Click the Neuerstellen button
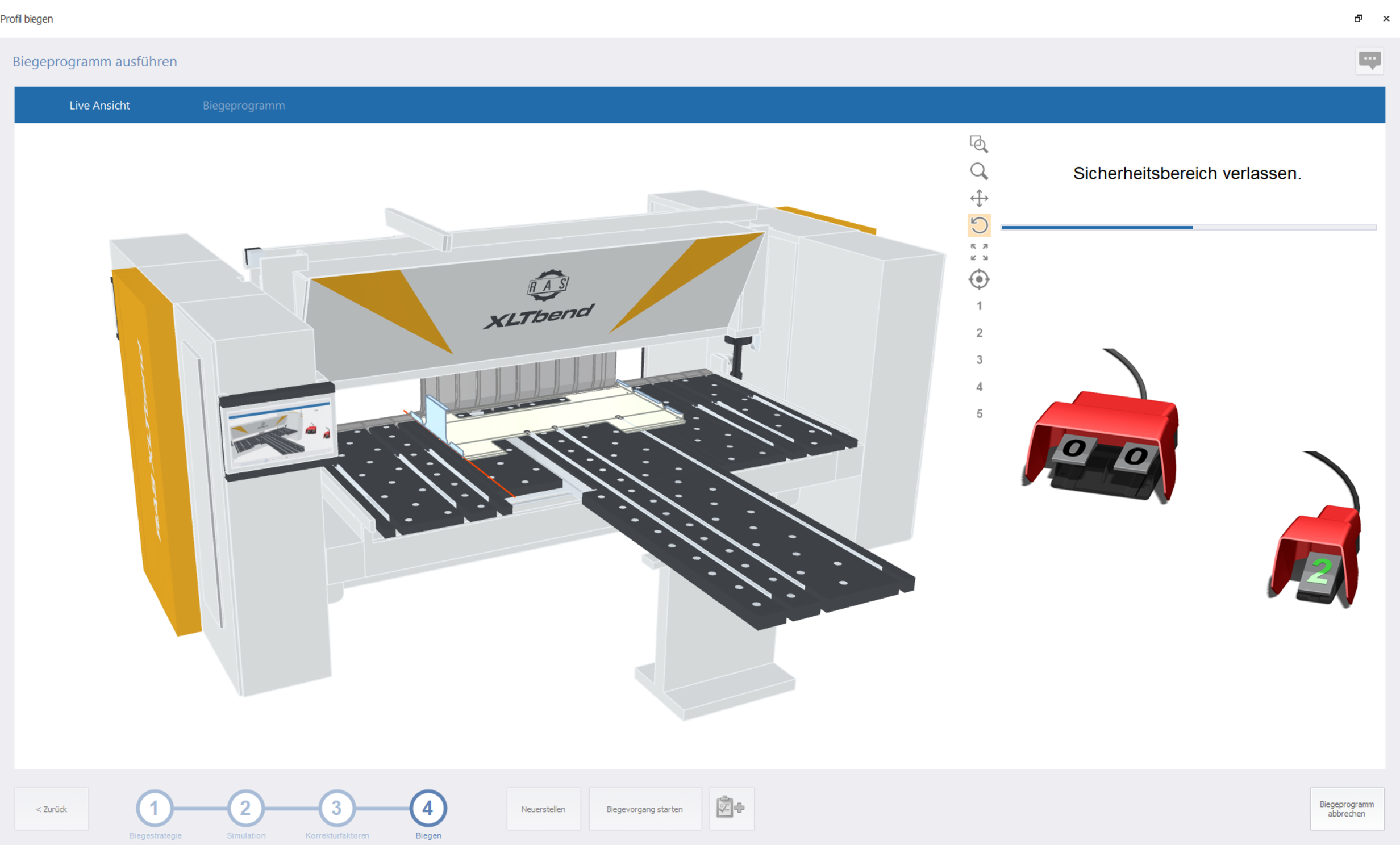1400x845 pixels. 543,809
